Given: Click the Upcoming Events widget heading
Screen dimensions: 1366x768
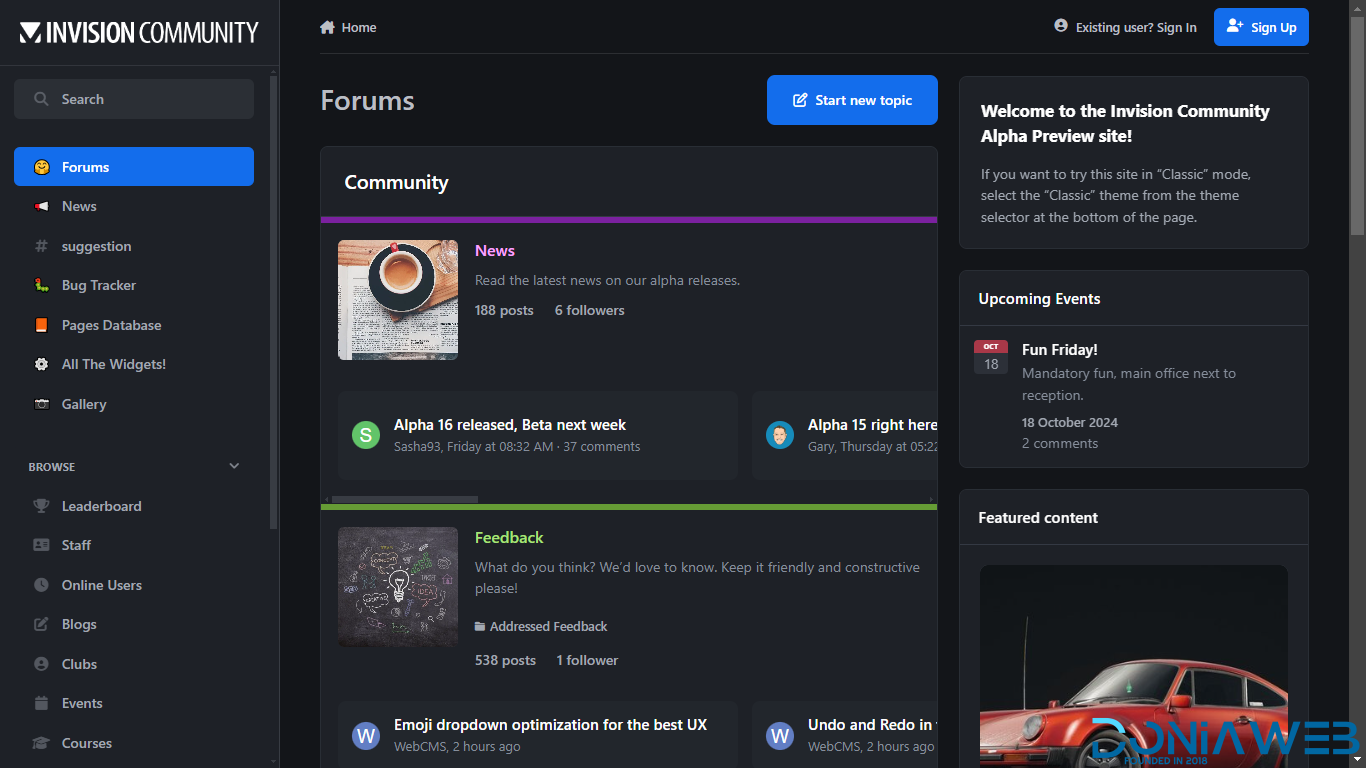Looking at the screenshot, I should click(1039, 299).
